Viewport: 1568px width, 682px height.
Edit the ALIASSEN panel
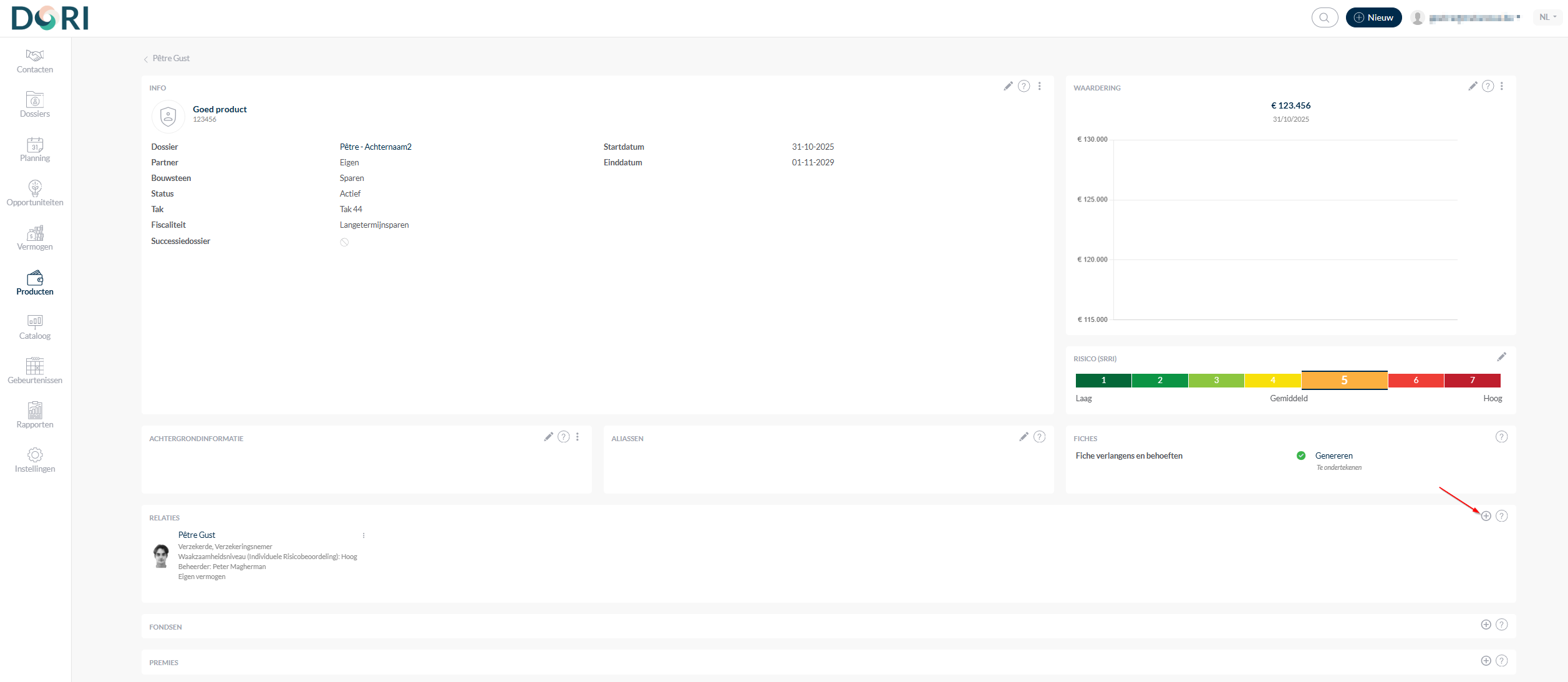pyautogui.click(x=1024, y=437)
